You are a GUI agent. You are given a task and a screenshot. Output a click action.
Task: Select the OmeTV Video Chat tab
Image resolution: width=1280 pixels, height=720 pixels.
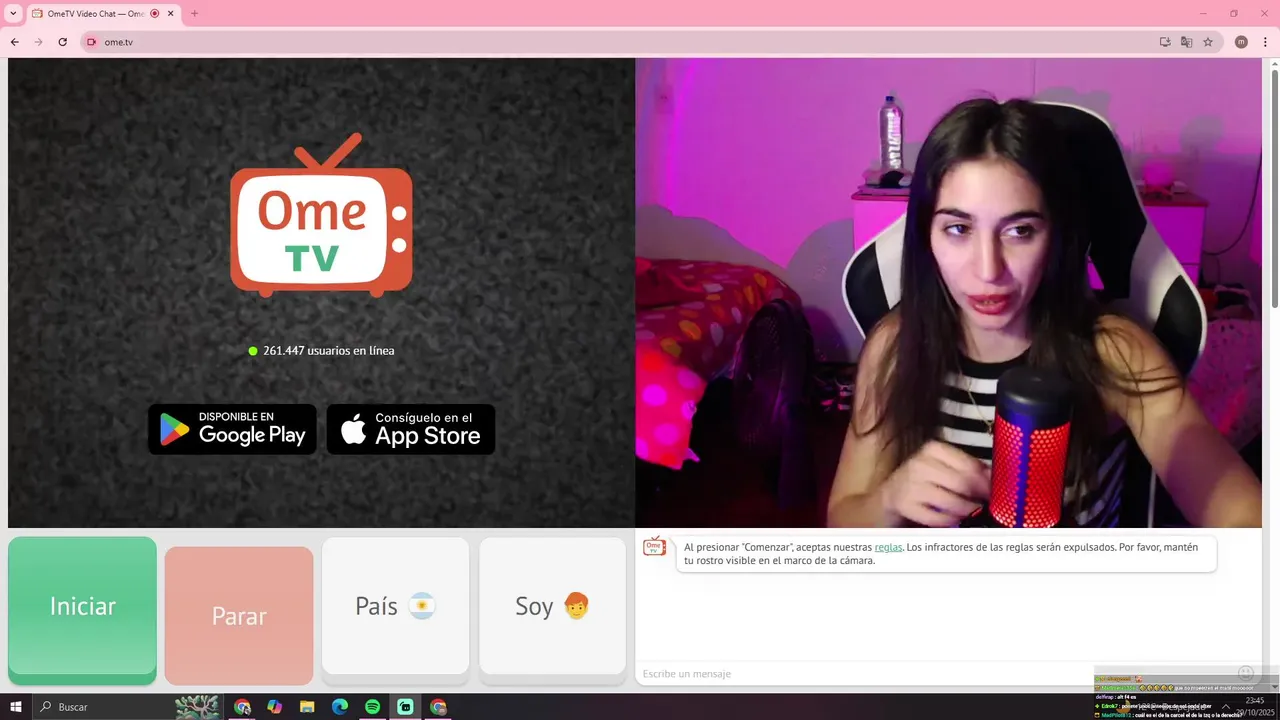(103, 14)
